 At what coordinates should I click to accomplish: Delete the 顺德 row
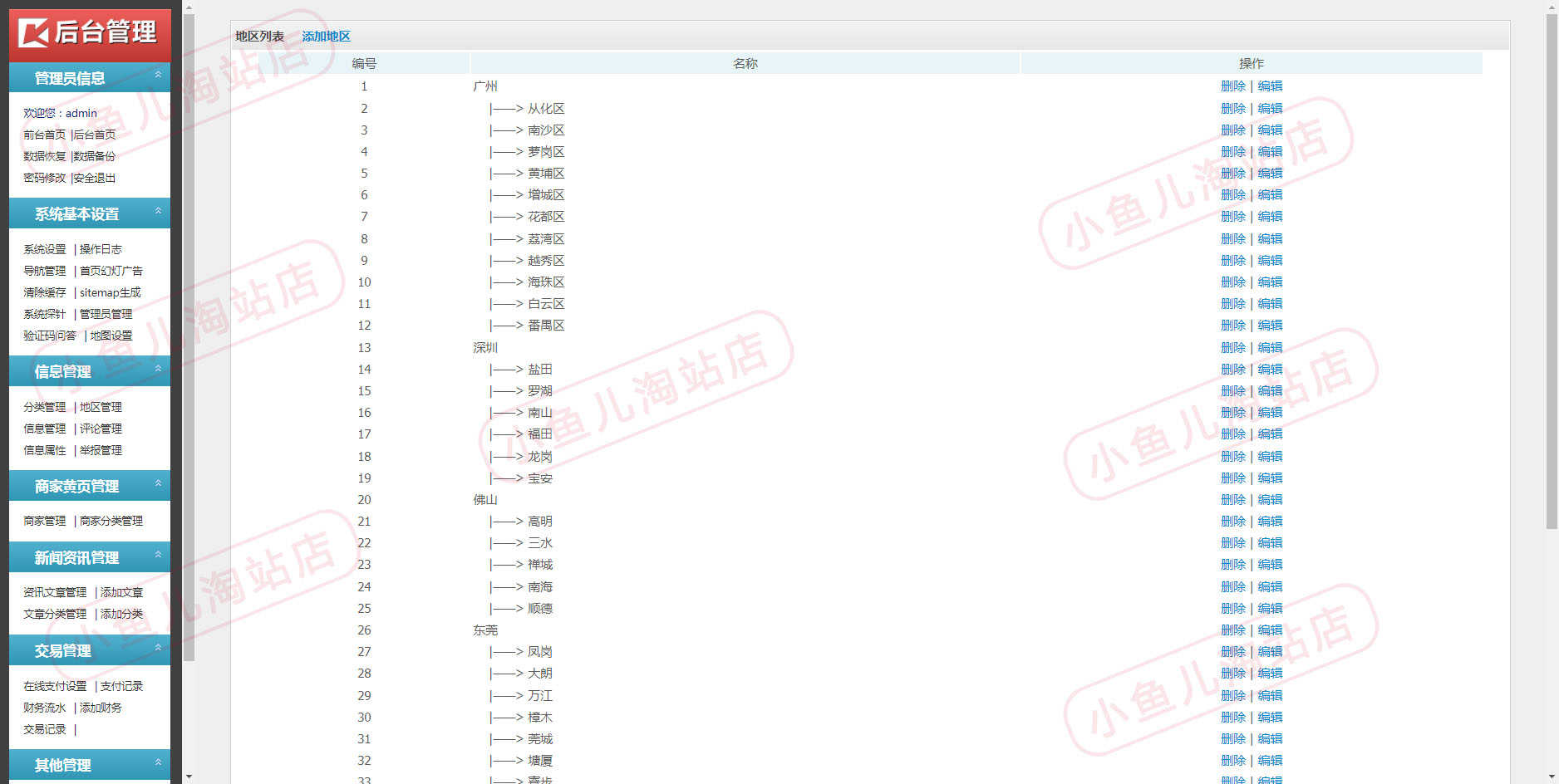1233,609
